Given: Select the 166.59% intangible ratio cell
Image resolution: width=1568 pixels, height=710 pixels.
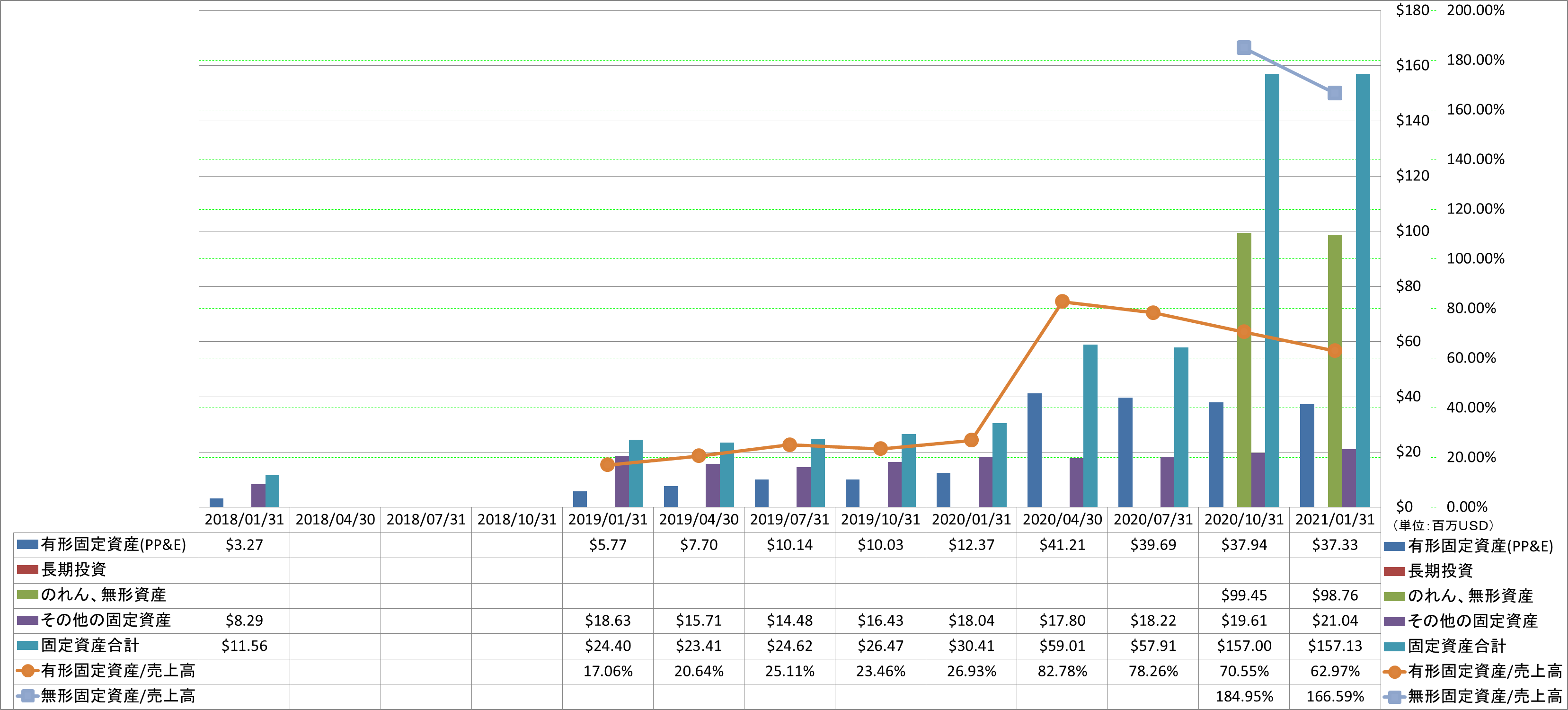Looking at the screenshot, I should point(1335,696).
